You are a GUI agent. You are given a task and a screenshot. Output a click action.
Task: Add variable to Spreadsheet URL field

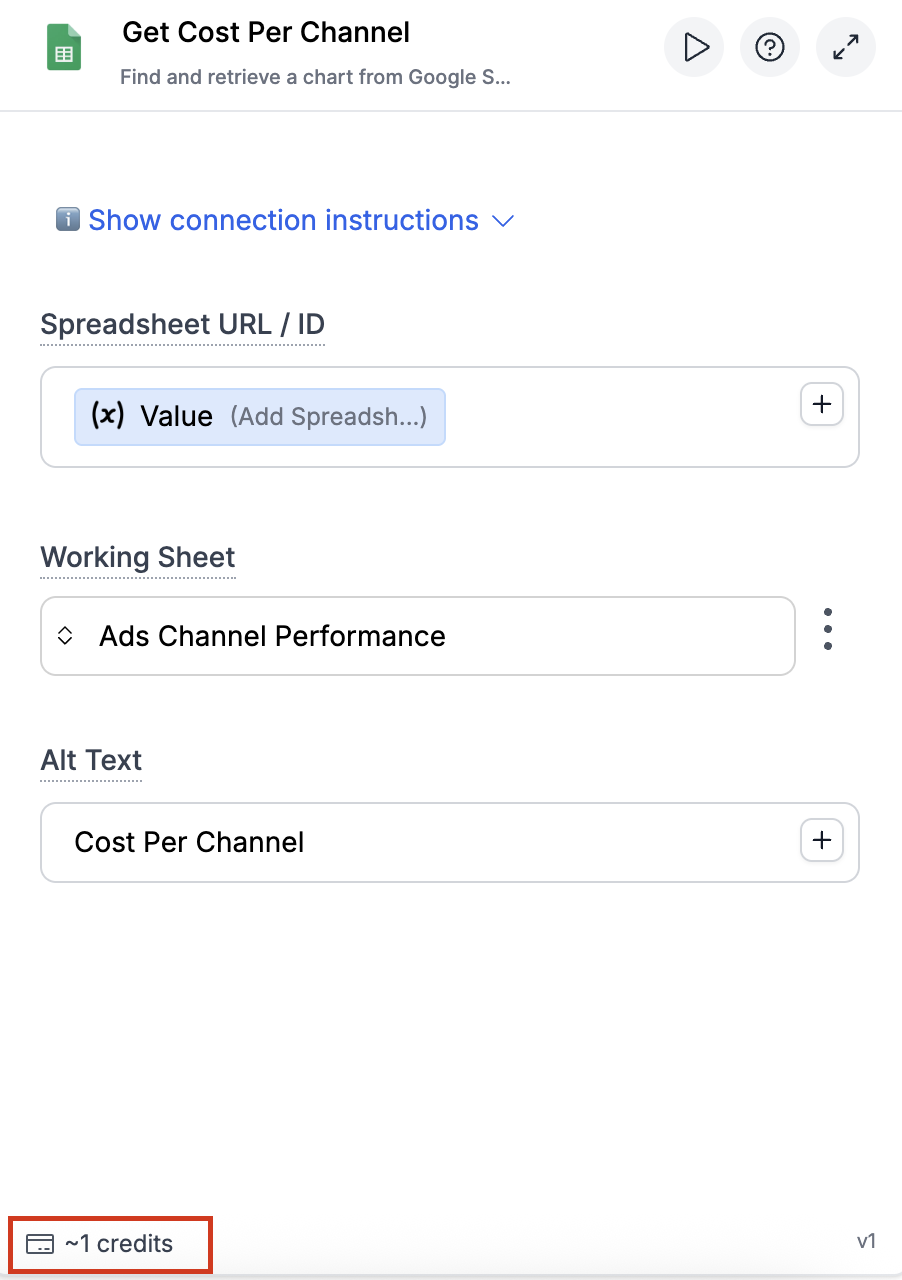click(x=822, y=405)
